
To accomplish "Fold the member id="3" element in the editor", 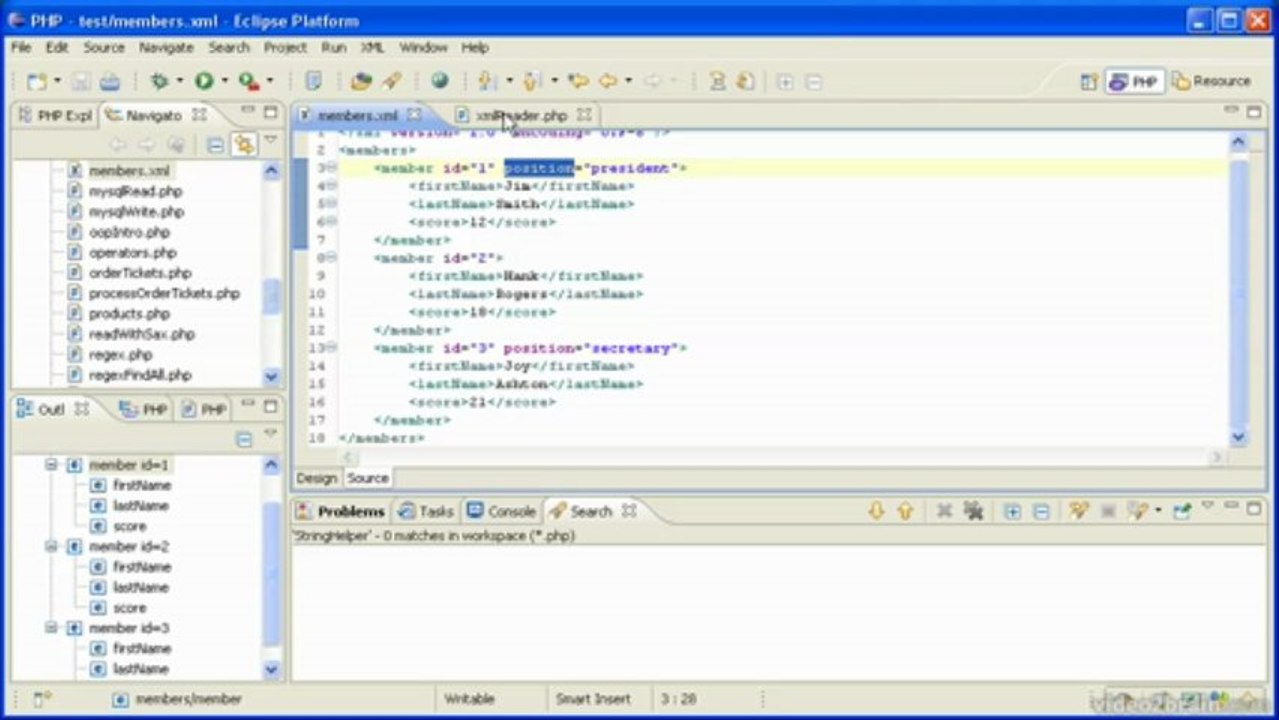I will coord(330,347).
